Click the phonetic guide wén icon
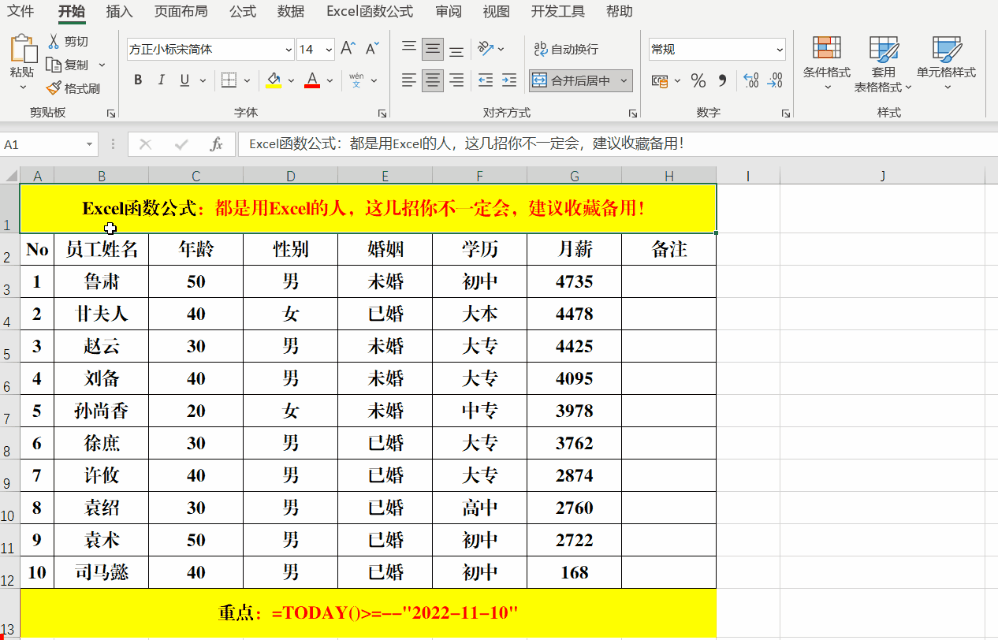Viewport: 998px width, 640px height. (x=356, y=80)
